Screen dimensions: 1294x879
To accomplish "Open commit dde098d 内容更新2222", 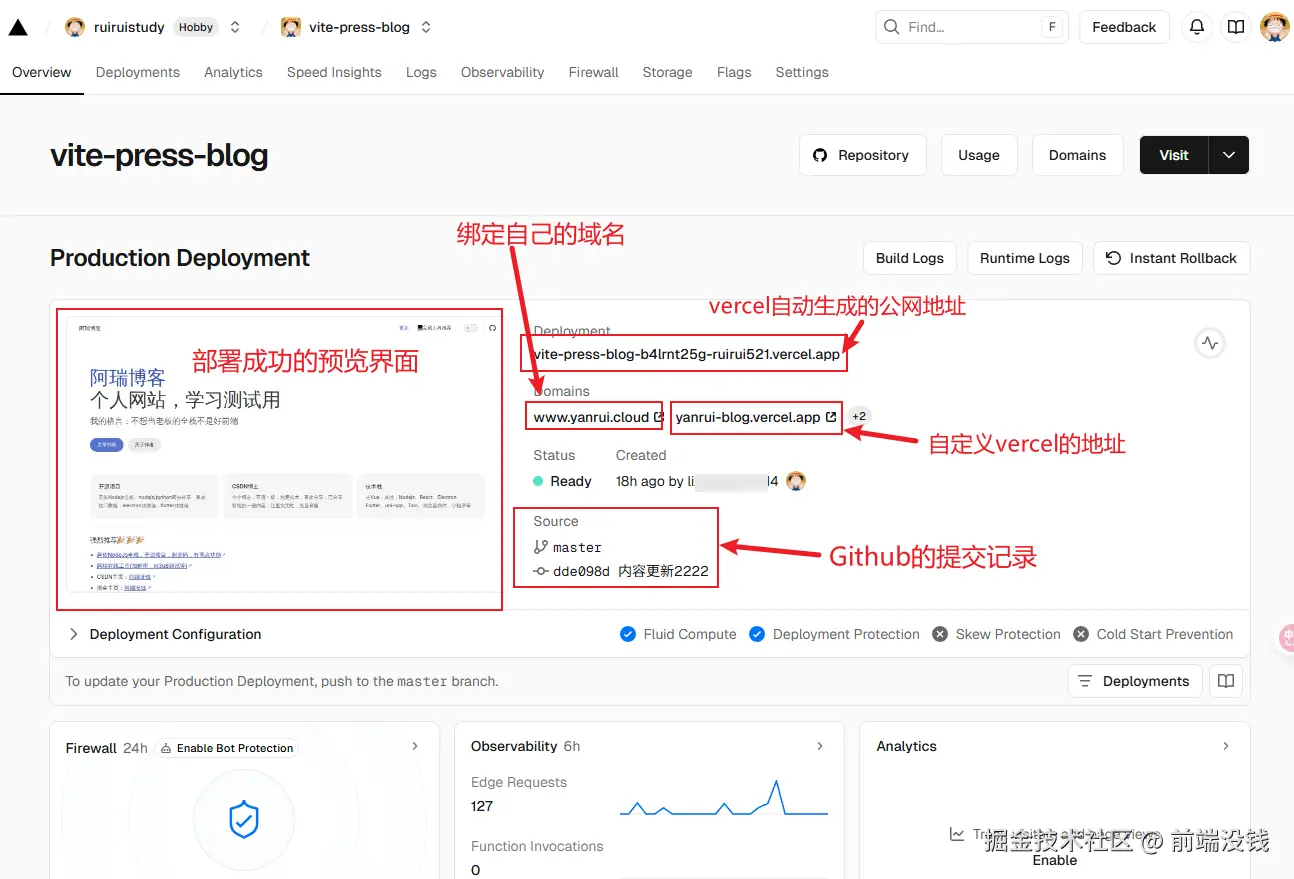I will [631, 571].
